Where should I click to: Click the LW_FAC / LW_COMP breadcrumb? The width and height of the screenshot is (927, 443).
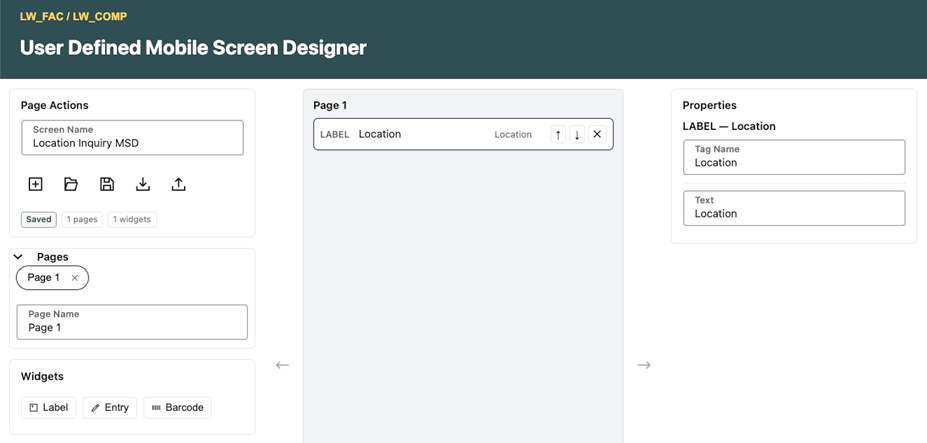[x=73, y=17]
